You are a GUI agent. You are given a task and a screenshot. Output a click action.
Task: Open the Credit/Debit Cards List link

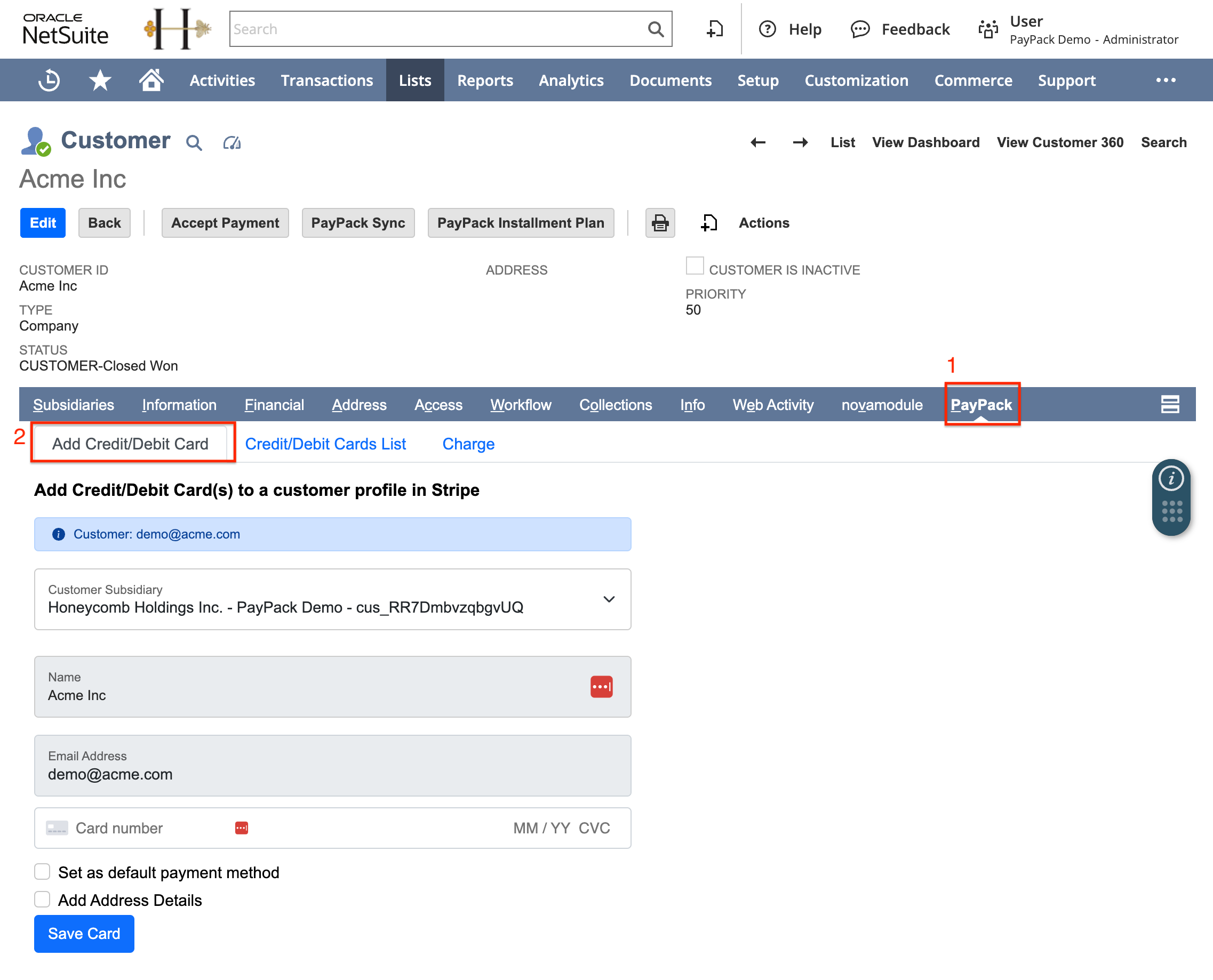(325, 444)
